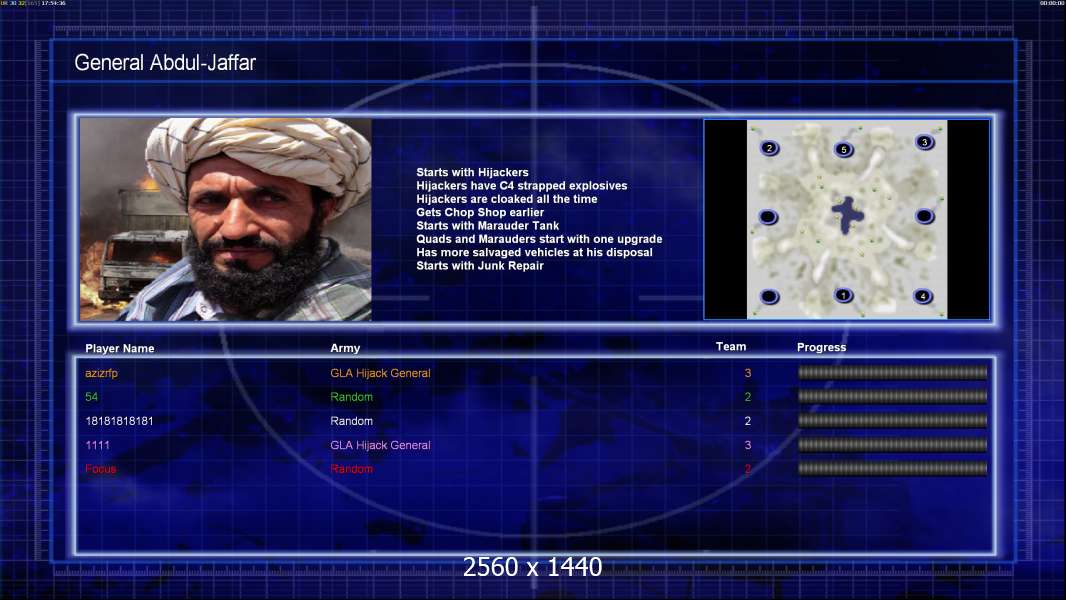Click team number 2 in 18181818181's row
Viewport: 1066px width, 600px height.
pyautogui.click(x=748, y=421)
